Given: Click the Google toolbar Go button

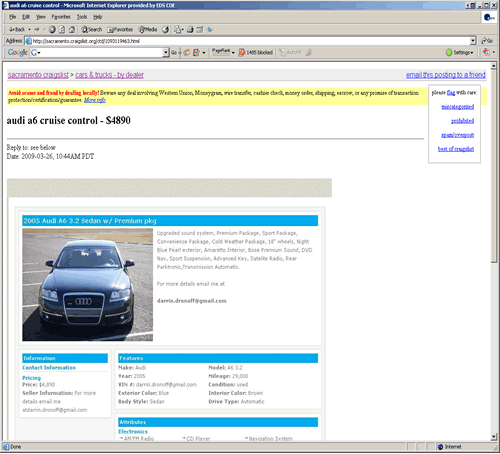Looking at the screenshot, I should coord(174,52).
